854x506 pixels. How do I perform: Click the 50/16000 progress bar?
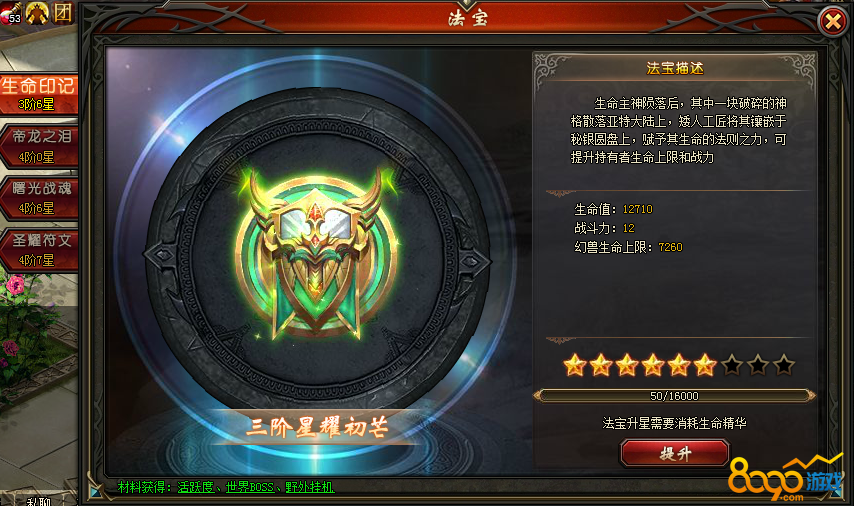pyautogui.click(x=674, y=396)
